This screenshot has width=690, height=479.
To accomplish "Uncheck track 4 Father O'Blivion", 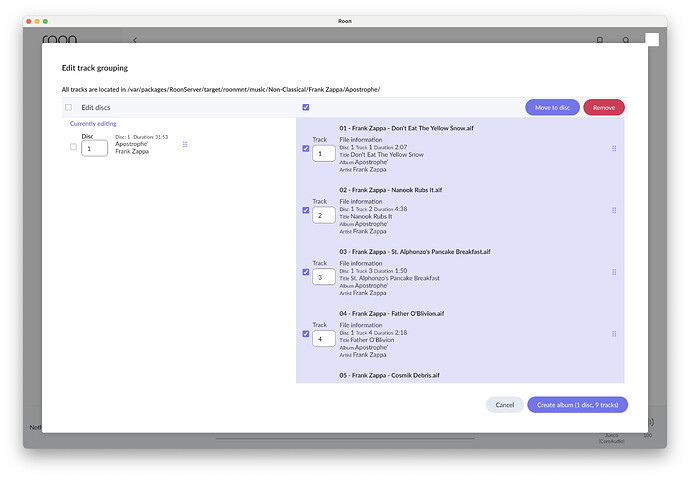I will click(x=306, y=334).
